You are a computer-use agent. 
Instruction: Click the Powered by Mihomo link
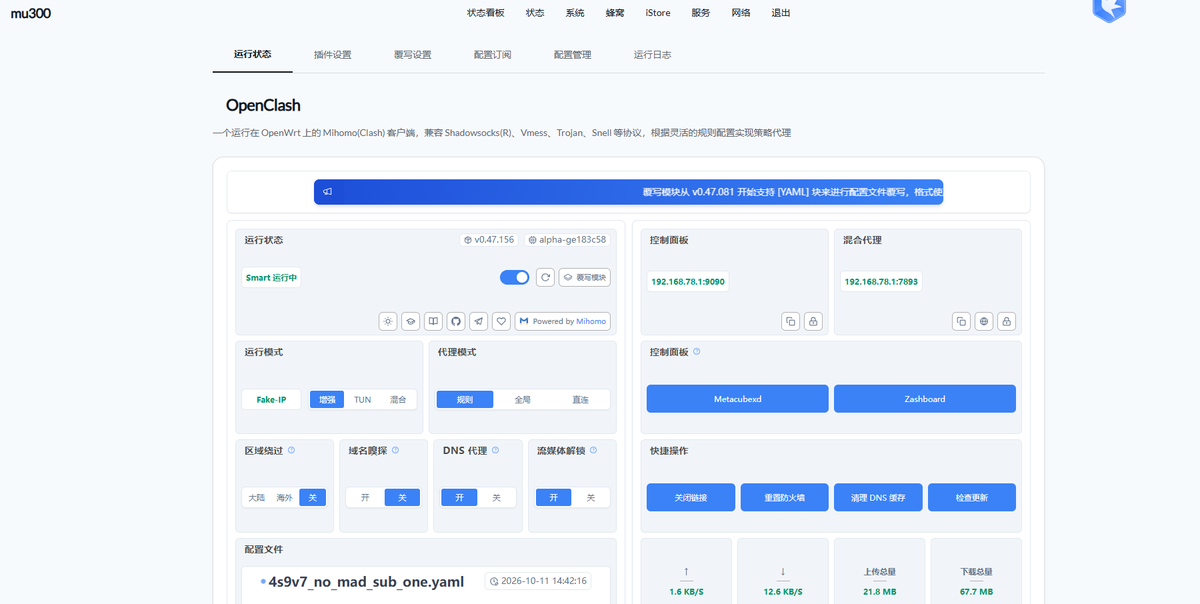point(563,321)
